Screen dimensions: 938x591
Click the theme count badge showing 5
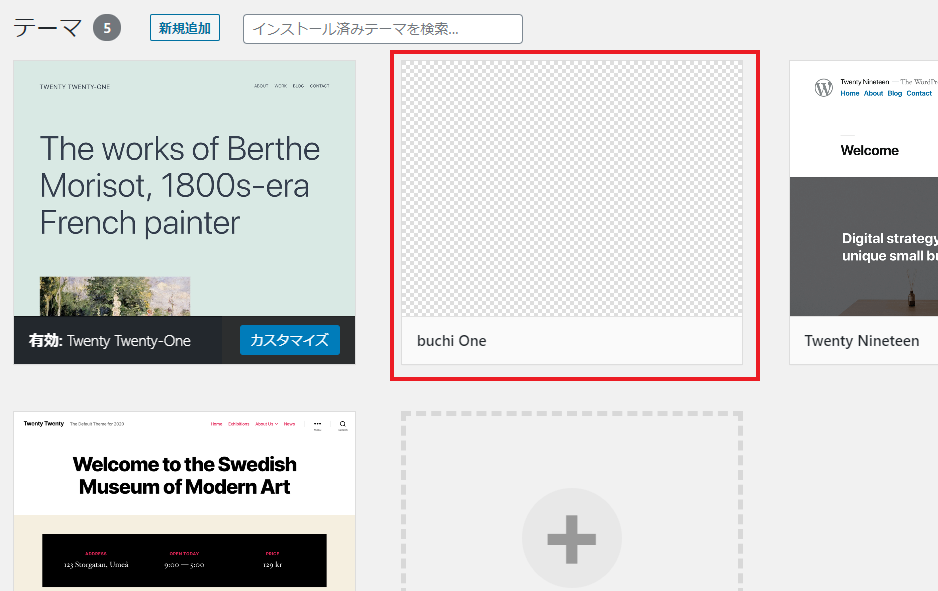pos(107,28)
